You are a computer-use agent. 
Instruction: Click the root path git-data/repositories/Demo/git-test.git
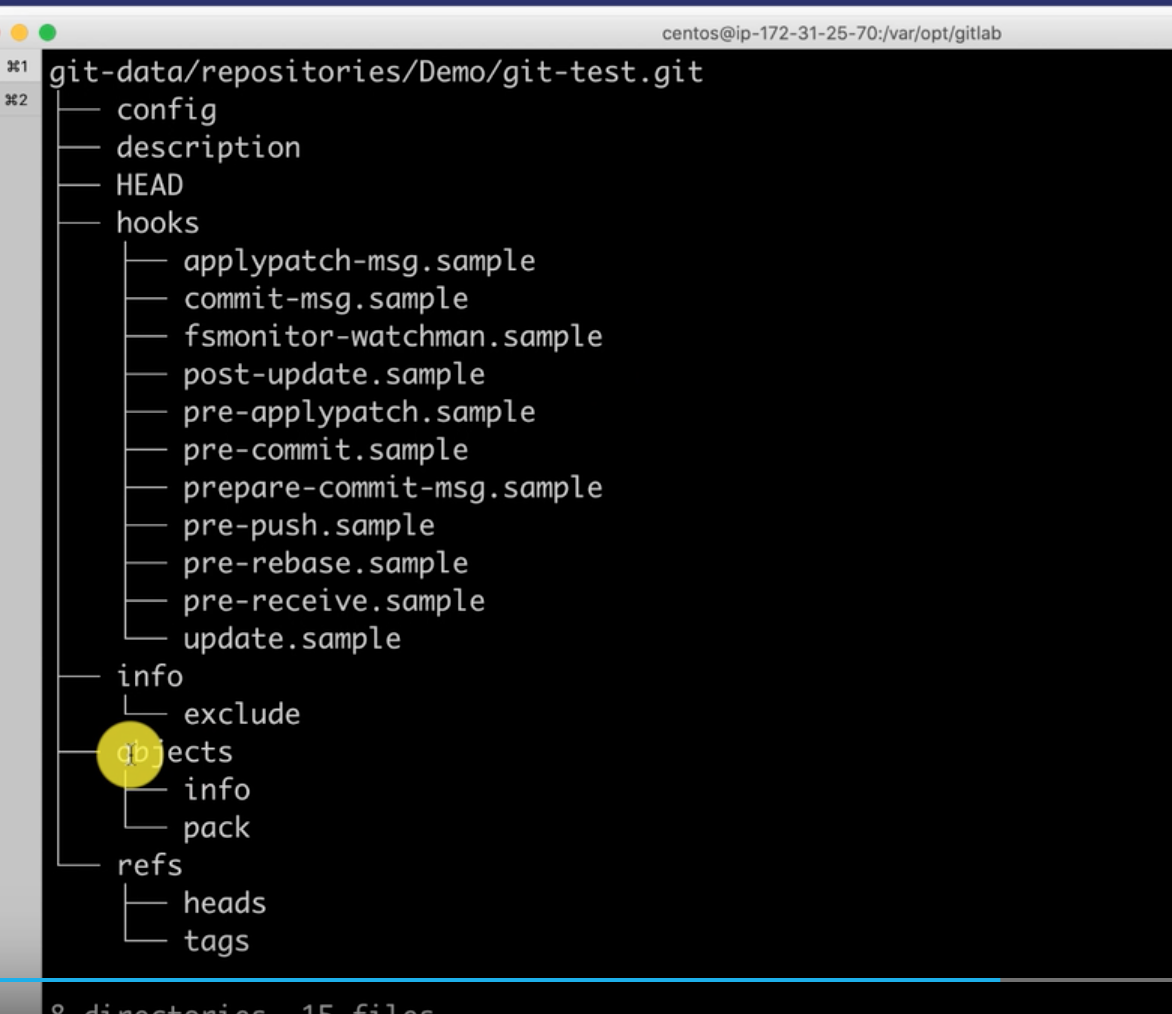pos(376,72)
